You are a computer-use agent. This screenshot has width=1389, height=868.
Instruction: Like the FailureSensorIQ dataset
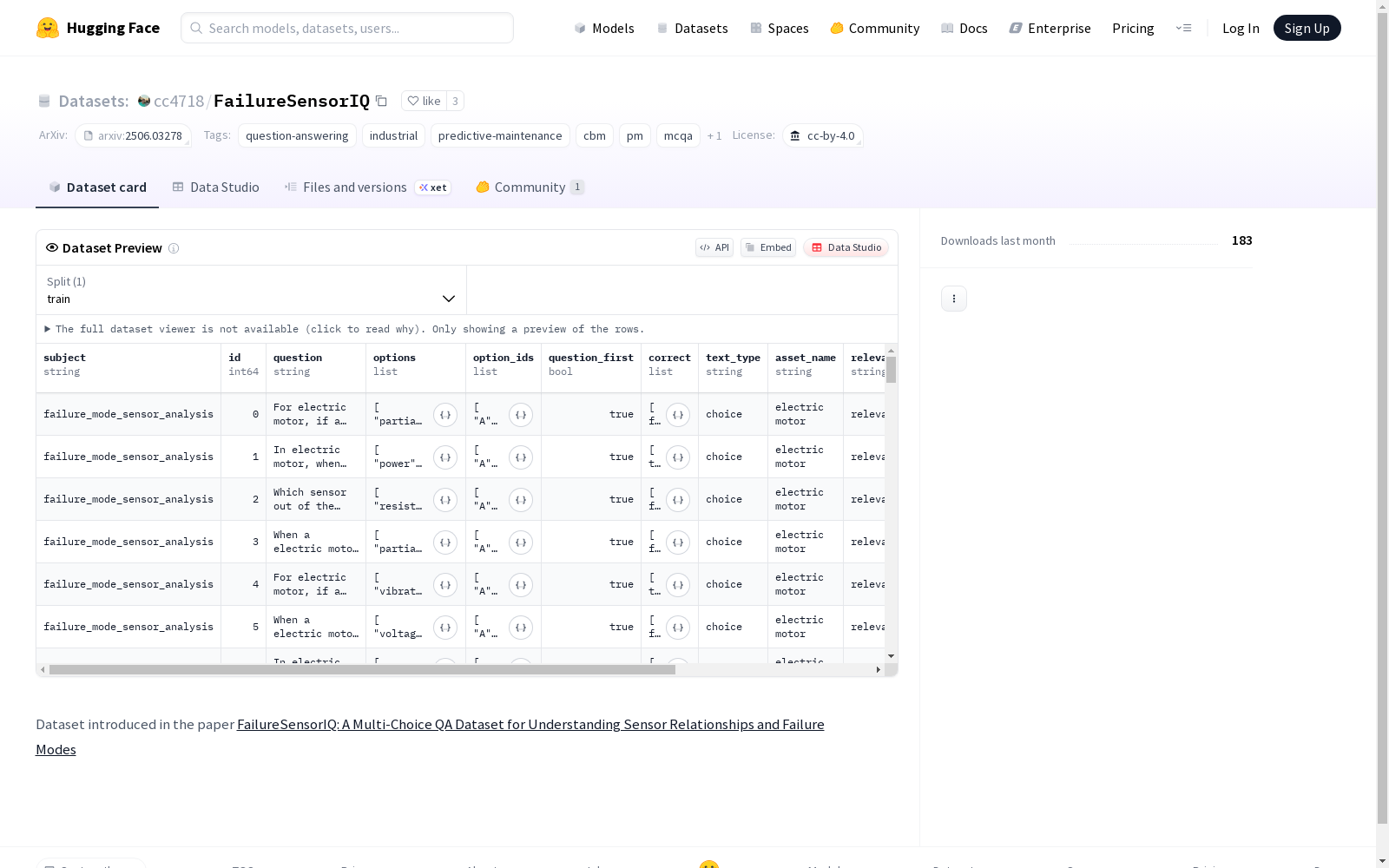pos(424,101)
